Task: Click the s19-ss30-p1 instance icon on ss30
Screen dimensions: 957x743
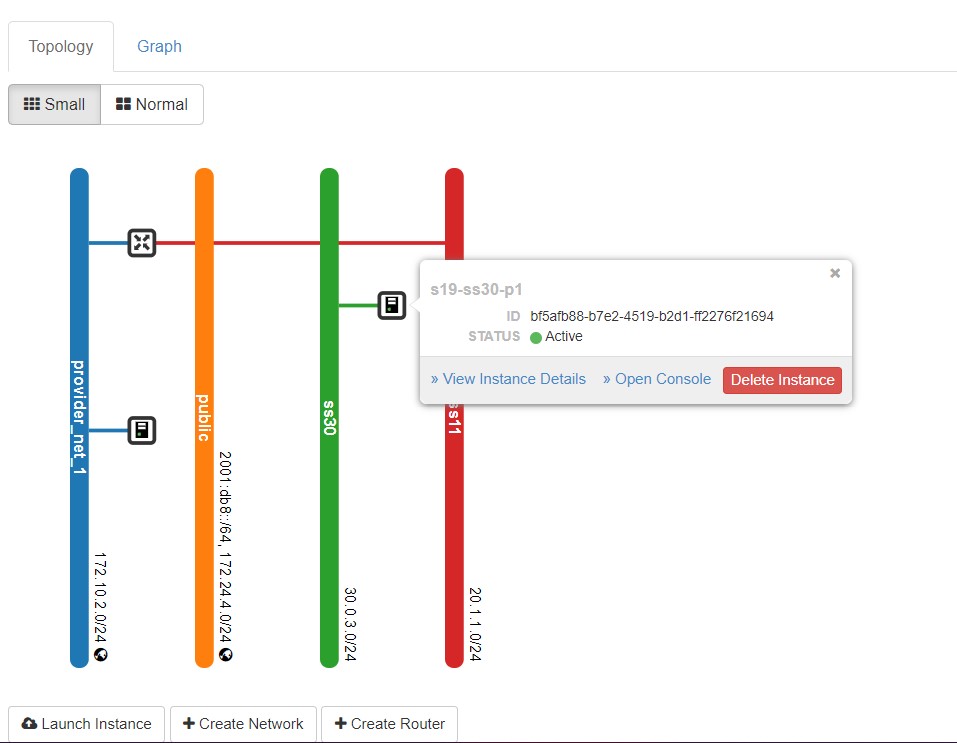Action: [x=392, y=305]
